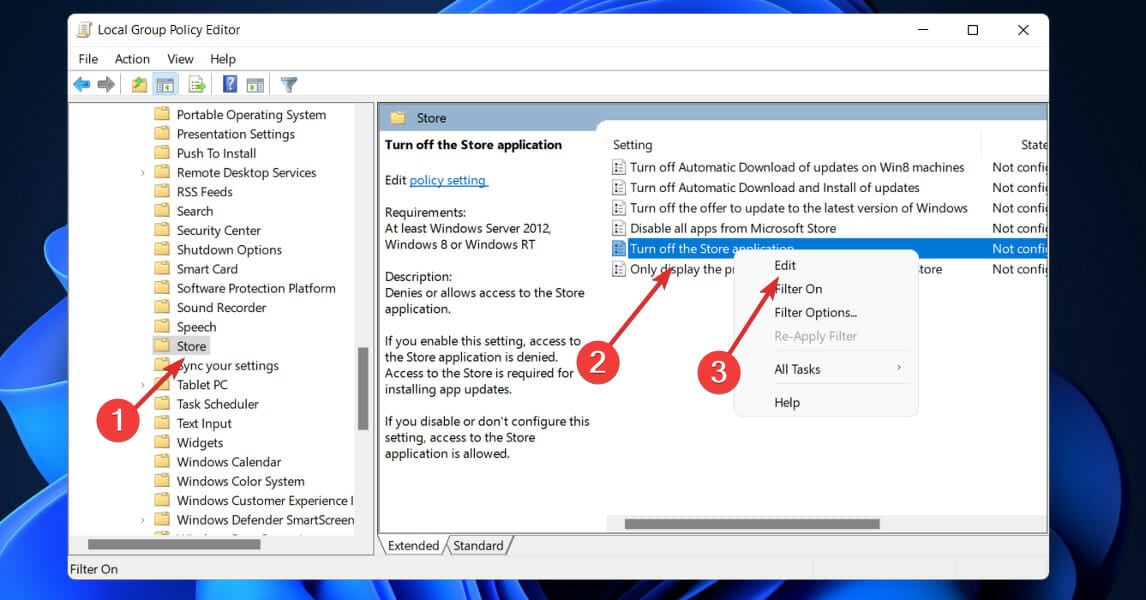Click the tree pane horizontal scrollbar thumb
The image size is (1146, 600).
click(174, 544)
